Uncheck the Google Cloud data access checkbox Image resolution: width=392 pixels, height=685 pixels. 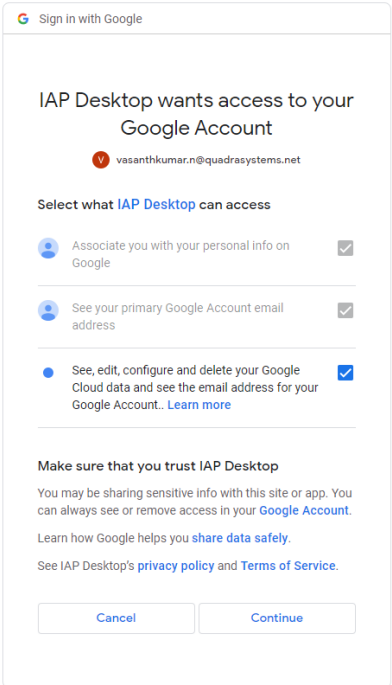(x=345, y=373)
